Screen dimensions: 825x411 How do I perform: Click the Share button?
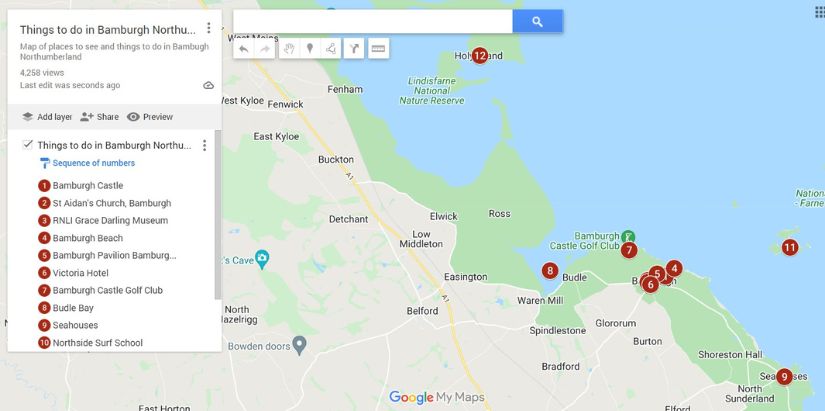[x=99, y=117]
